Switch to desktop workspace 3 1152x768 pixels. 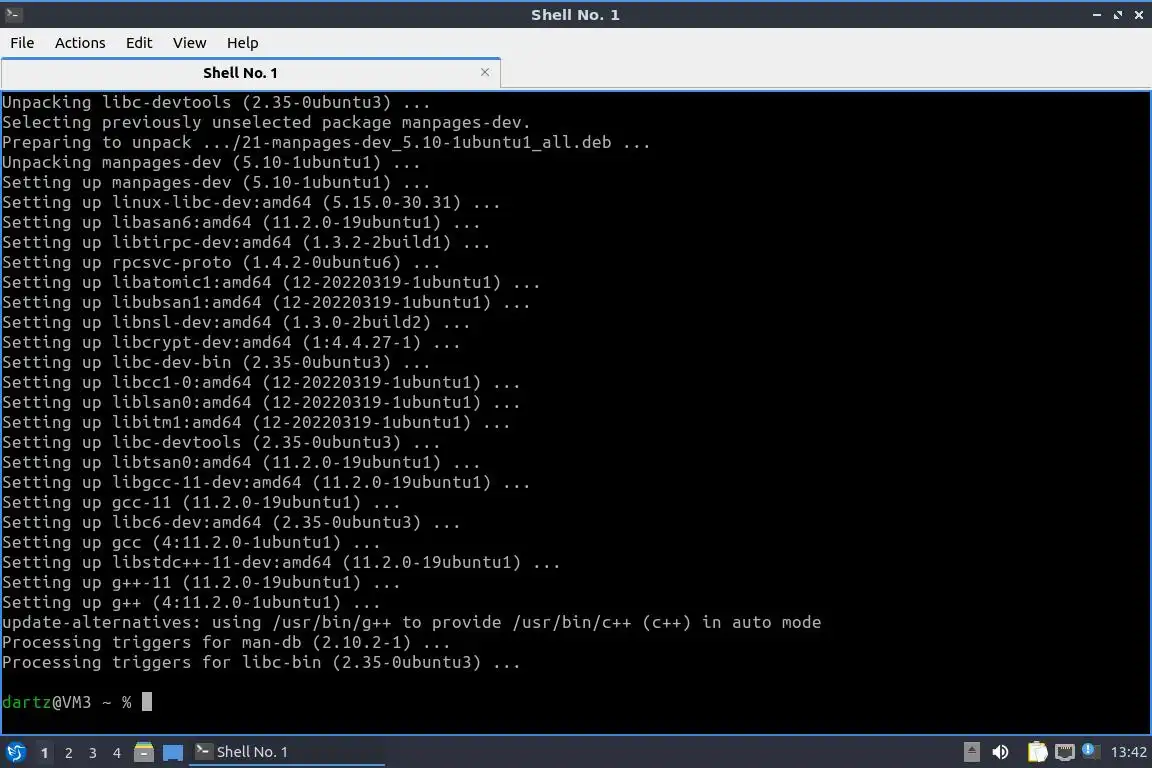coord(93,753)
